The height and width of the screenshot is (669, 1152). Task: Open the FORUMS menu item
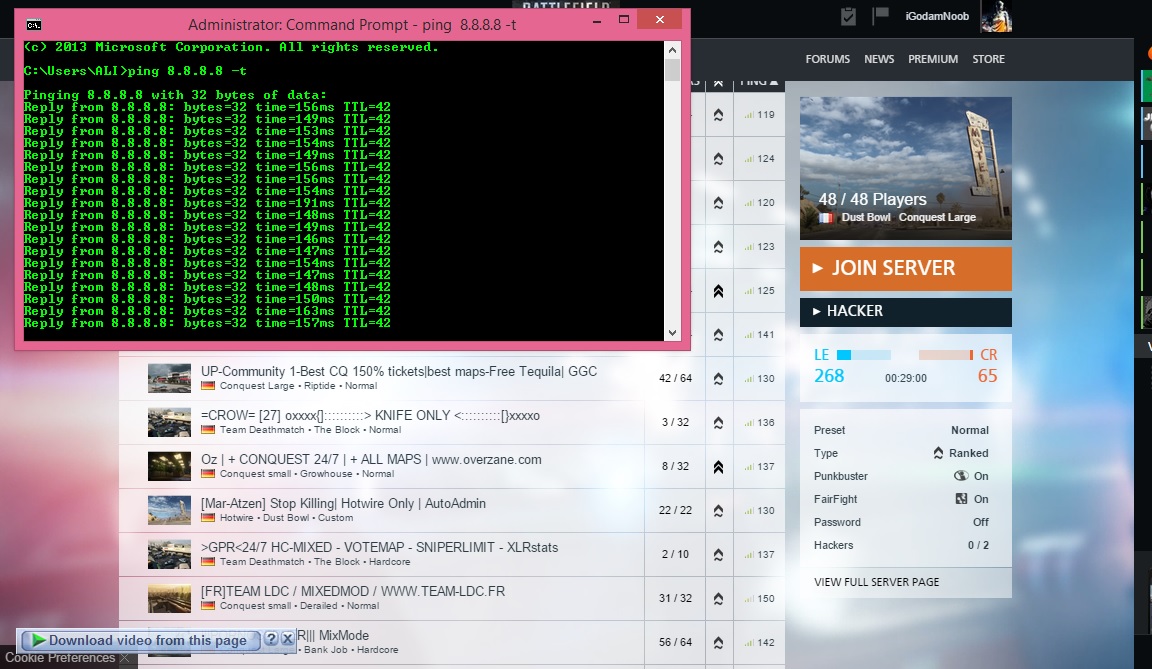pyautogui.click(x=827, y=59)
